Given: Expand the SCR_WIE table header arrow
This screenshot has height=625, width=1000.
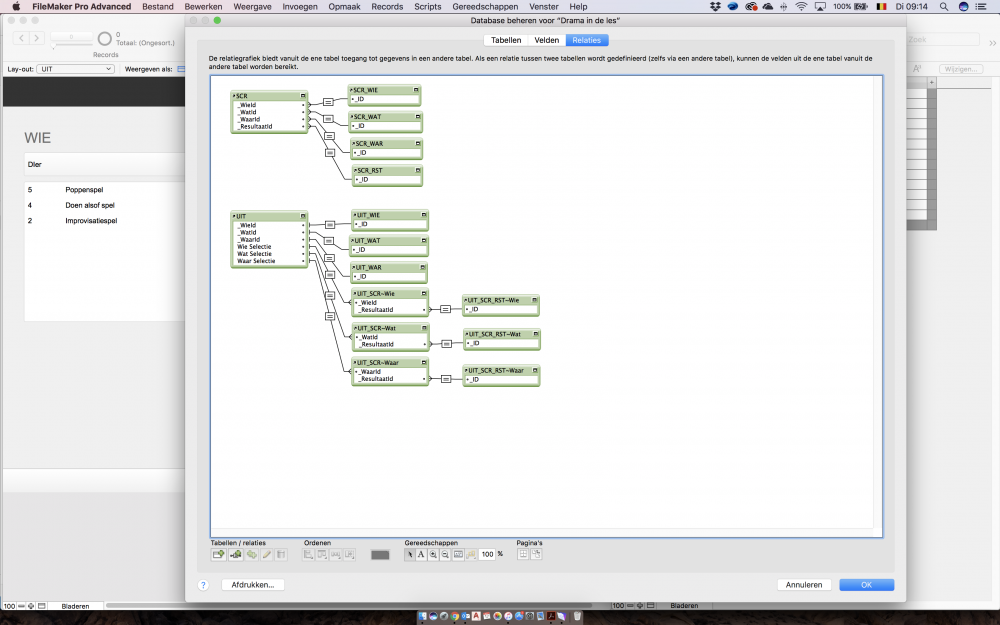Looking at the screenshot, I should 353,90.
